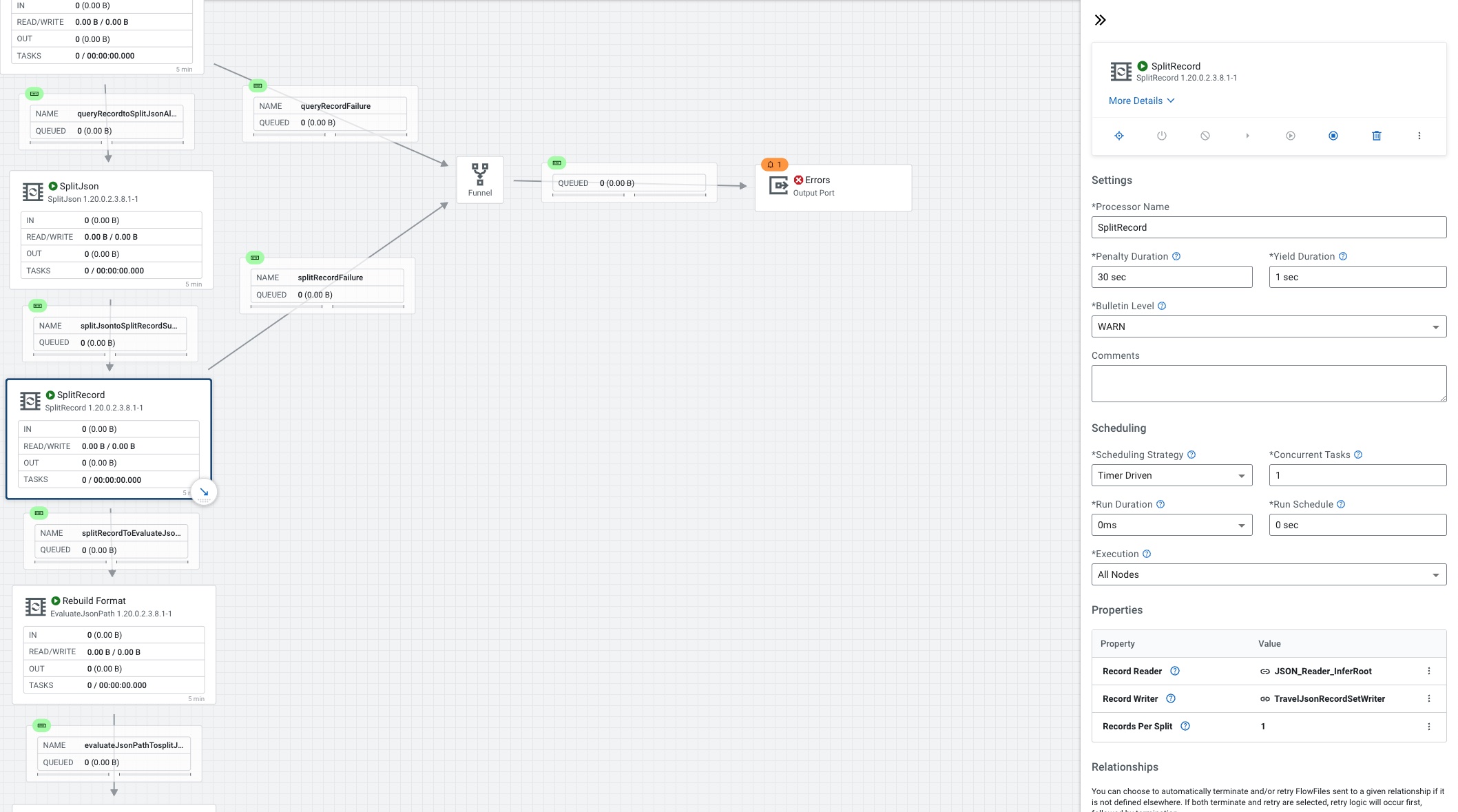Screen dimensions: 1458x812
Task: Open the Run Duration dropdown
Action: point(1171,525)
